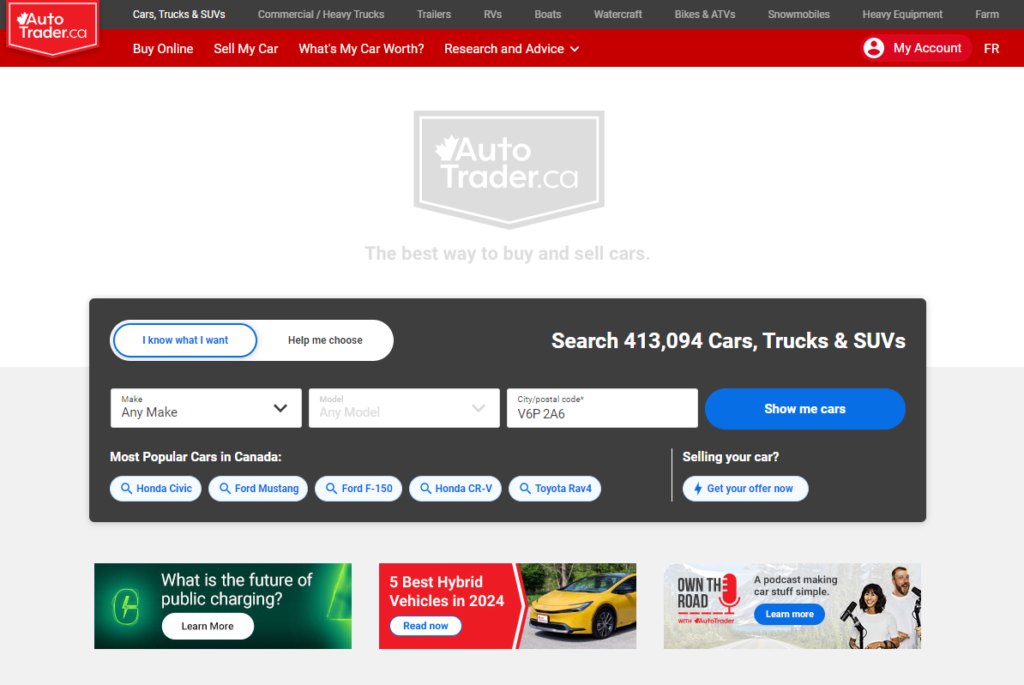Go to Bikes & ATVs
Screen dimensions: 1024x685
[x=705, y=14]
